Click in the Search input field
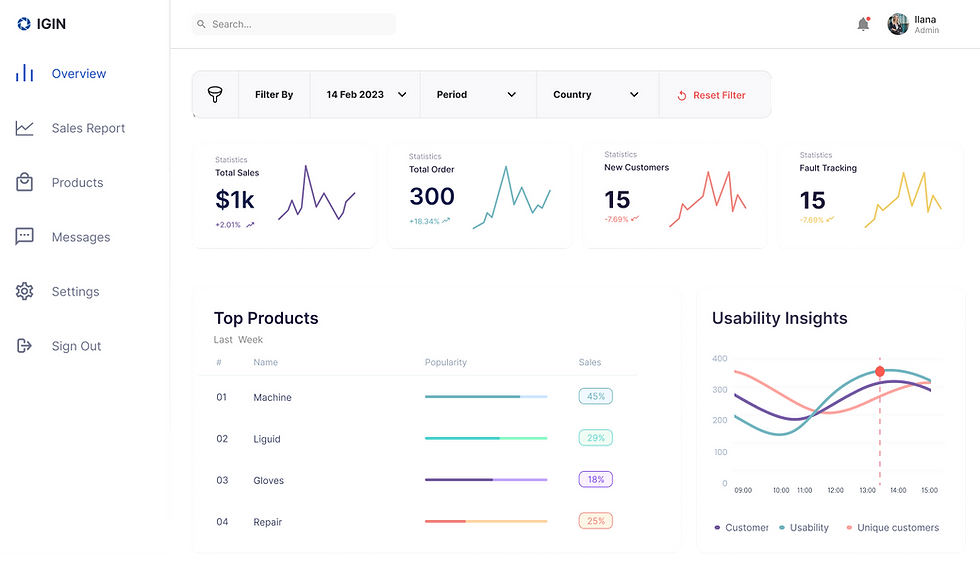 pyautogui.click(x=294, y=24)
